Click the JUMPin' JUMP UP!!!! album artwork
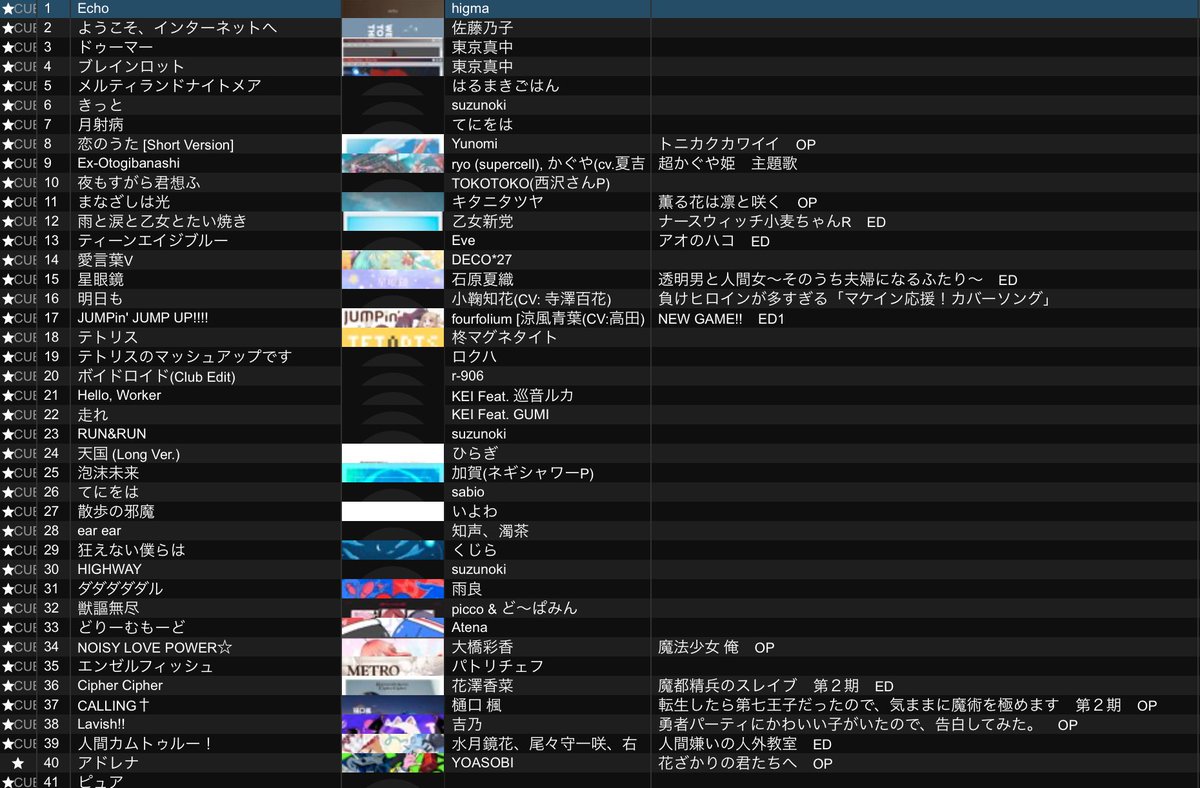Screen dimensions: 1200x788 pos(392,318)
